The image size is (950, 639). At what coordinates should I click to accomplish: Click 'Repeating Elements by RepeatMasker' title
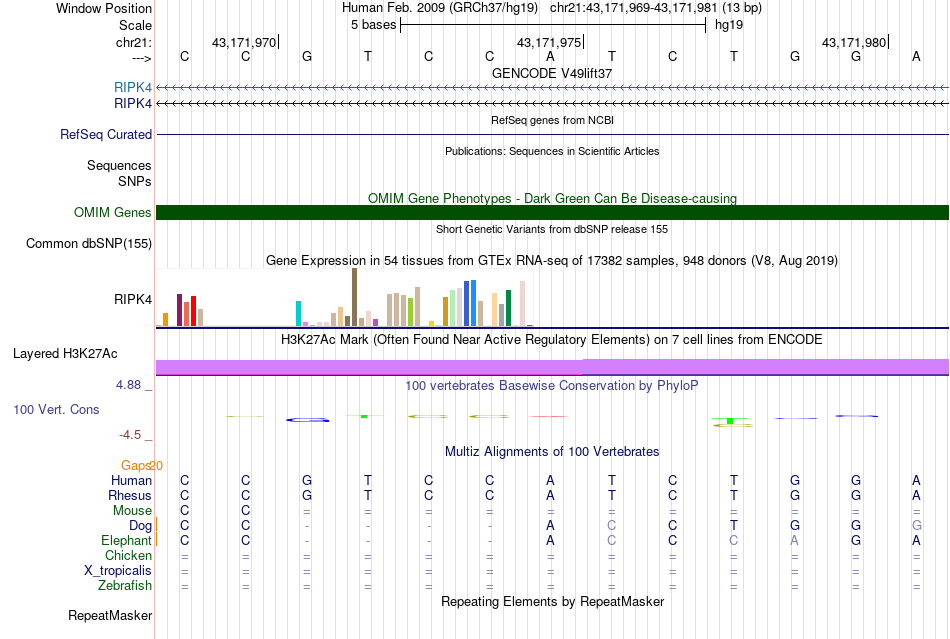point(552,601)
